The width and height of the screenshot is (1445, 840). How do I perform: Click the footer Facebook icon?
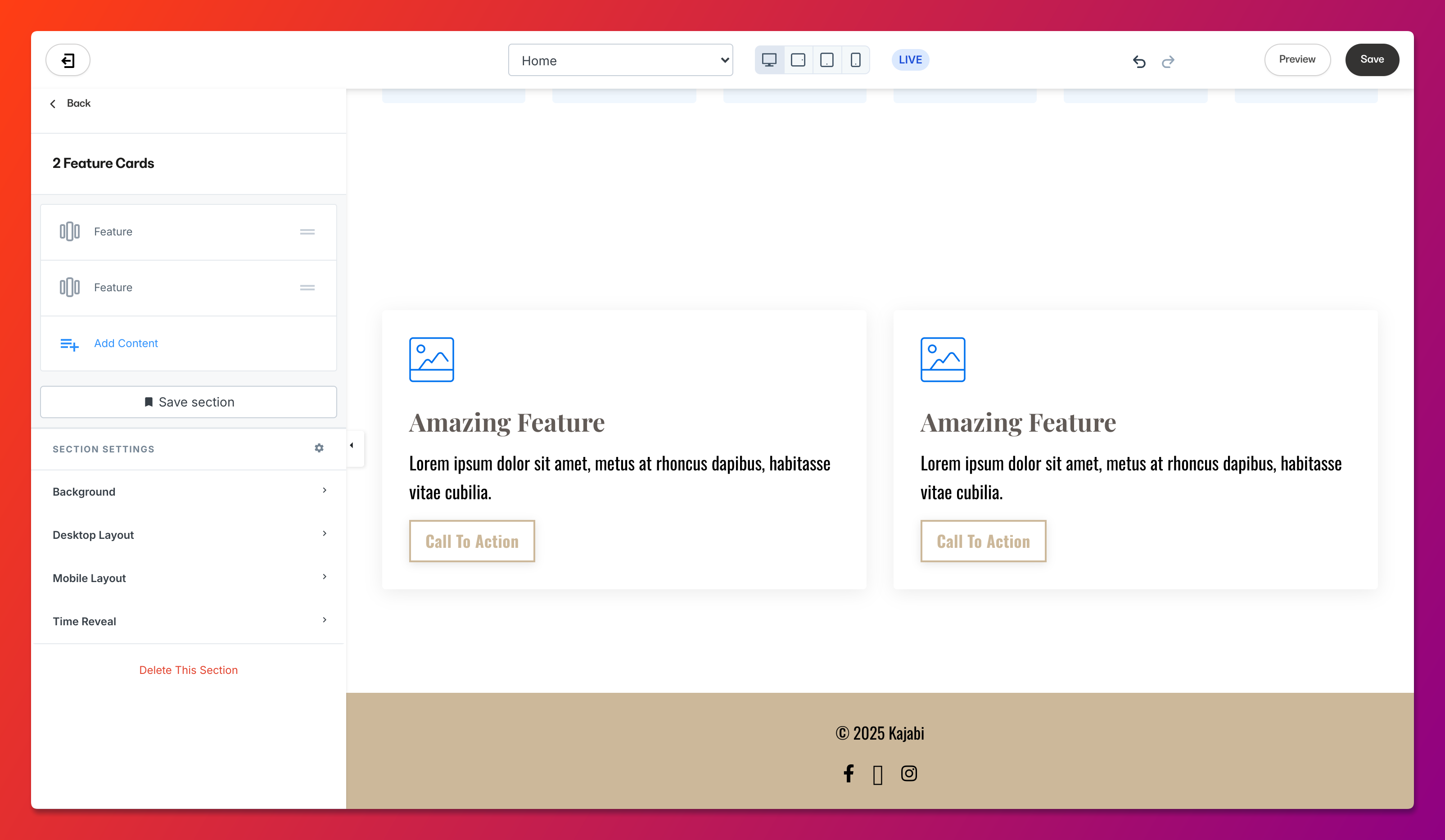849,773
